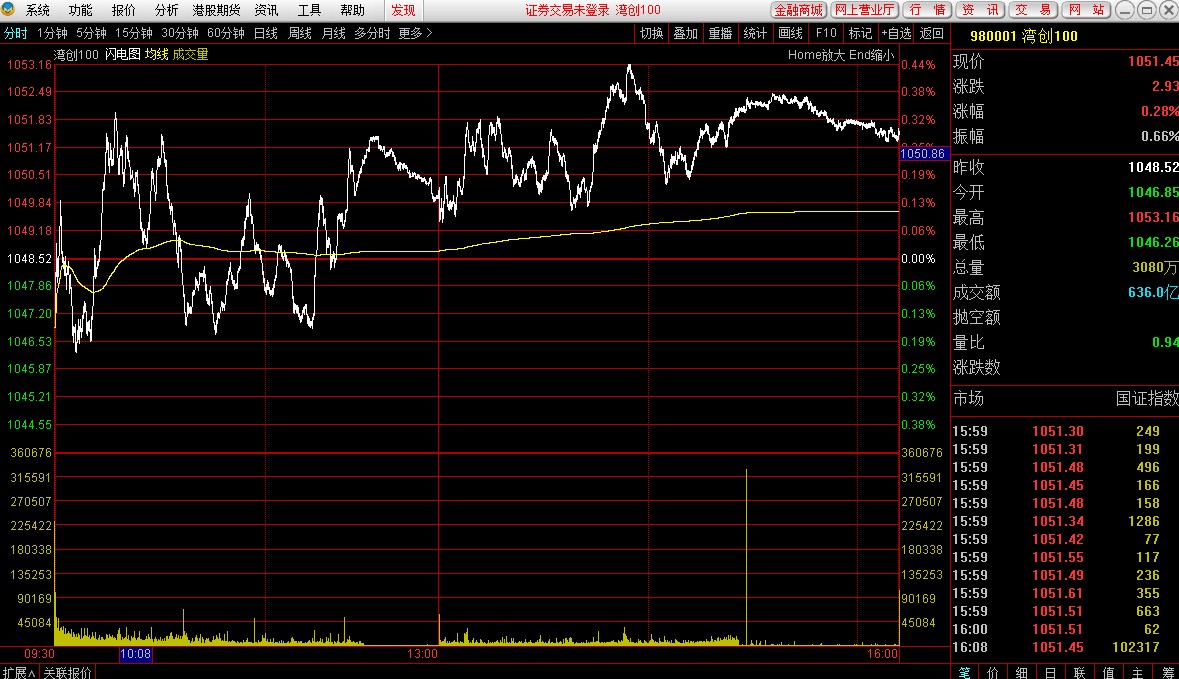
Task: Add stock using +自选 button
Action: point(896,33)
